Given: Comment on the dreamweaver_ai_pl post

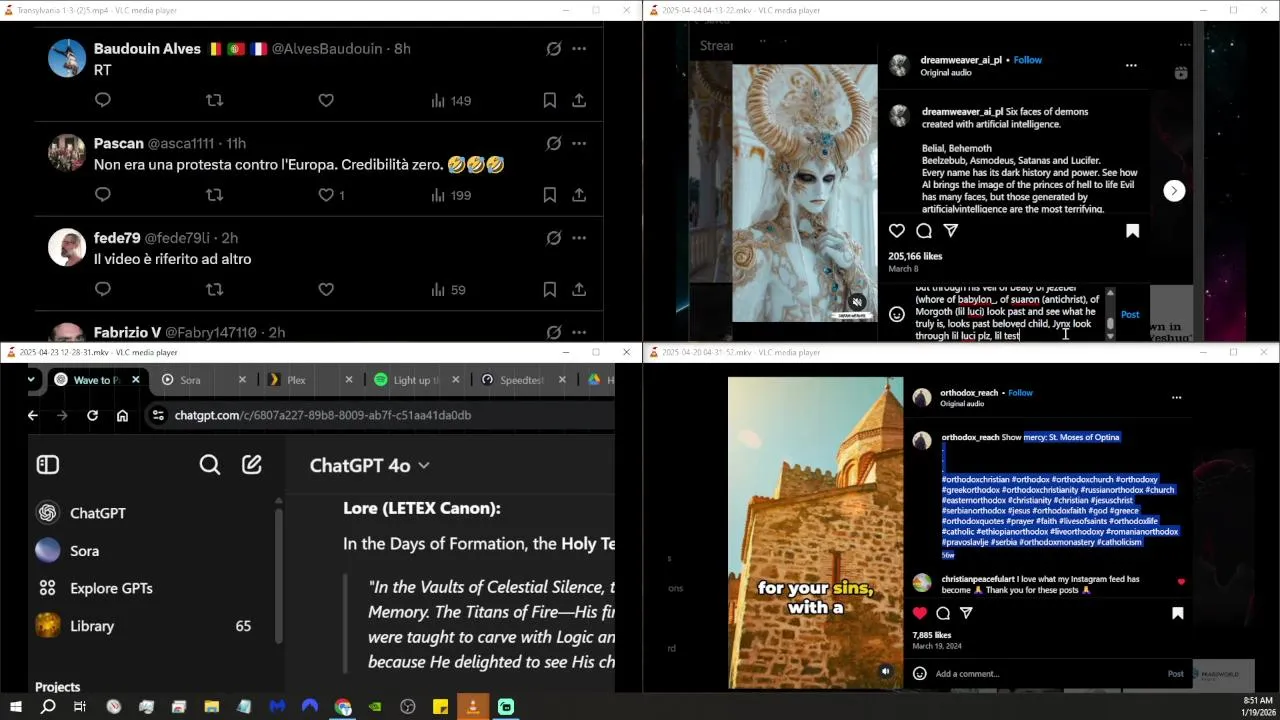Looking at the screenshot, I should [924, 231].
